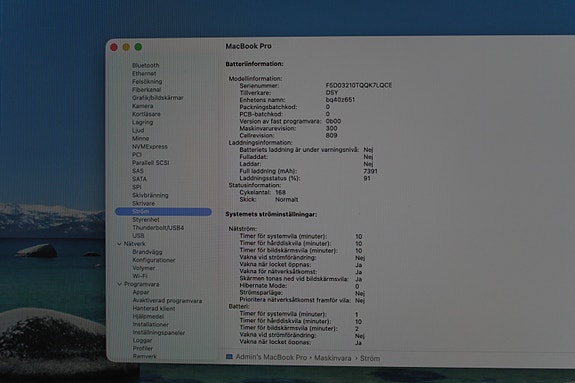Viewport: 575px width, 383px height.
Task: Click the MacBook Pro window title
Action: (249, 46)
